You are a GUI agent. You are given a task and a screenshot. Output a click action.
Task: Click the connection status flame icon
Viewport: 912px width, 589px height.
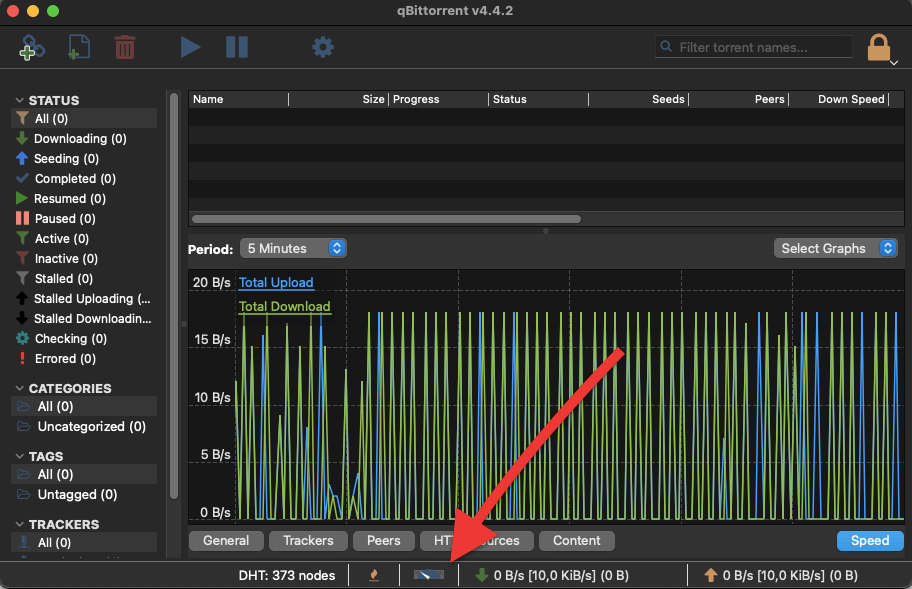click(x=374, y=575)
